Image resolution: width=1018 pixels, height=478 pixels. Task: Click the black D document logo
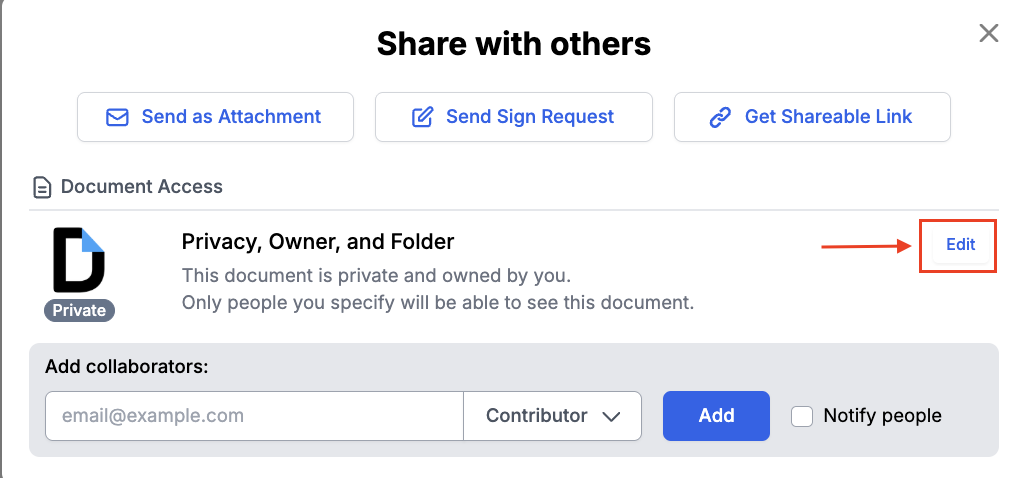[79, 260]
